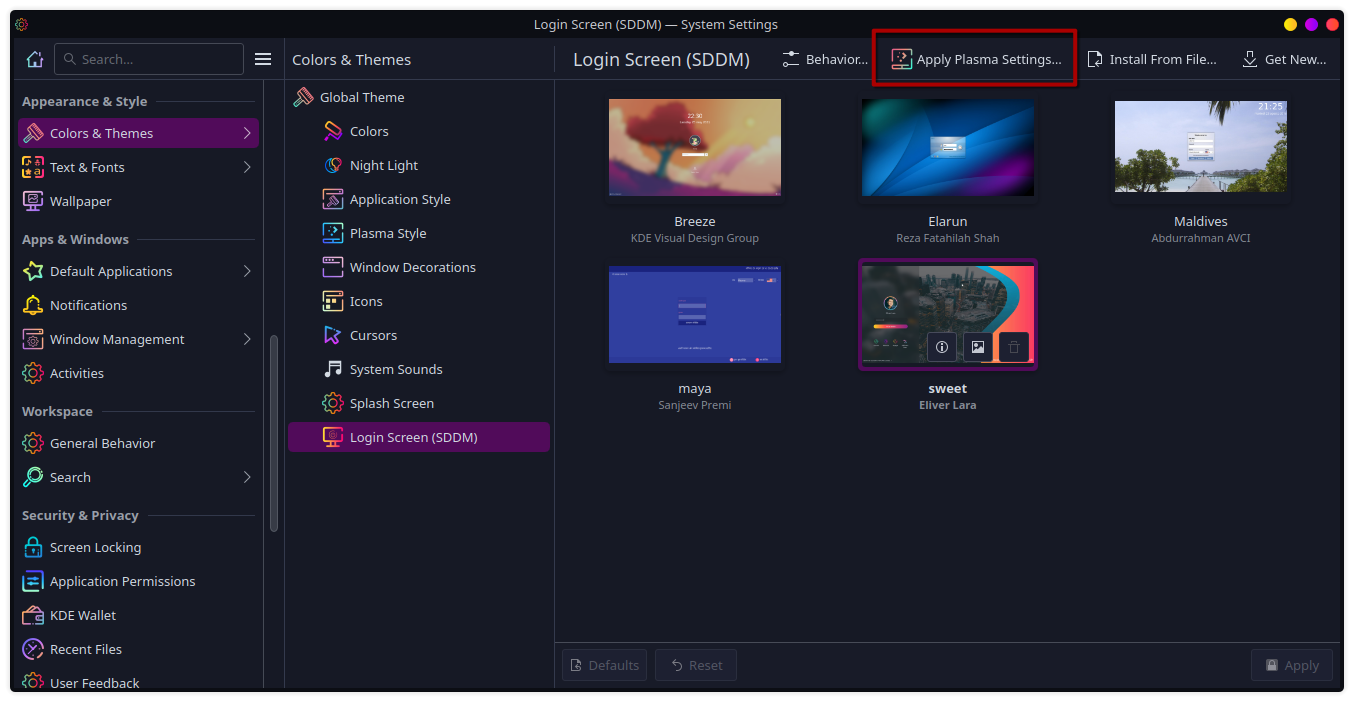Click the Default Applications star icon

[33, 271]
